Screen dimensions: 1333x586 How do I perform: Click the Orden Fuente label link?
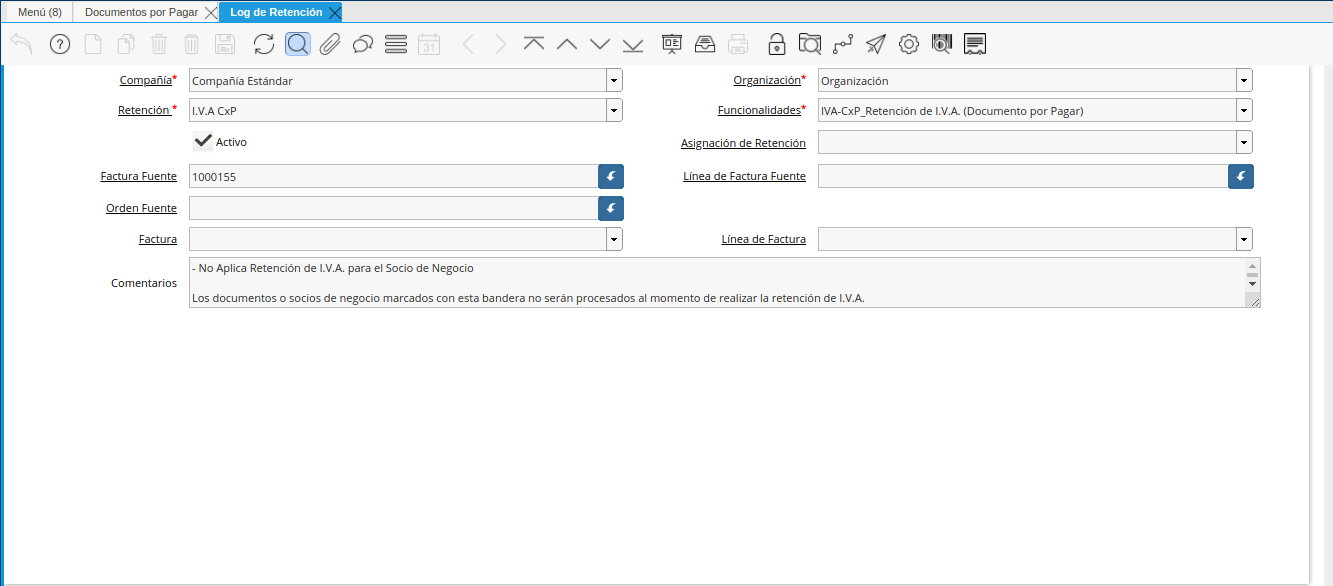click(141, 208)
